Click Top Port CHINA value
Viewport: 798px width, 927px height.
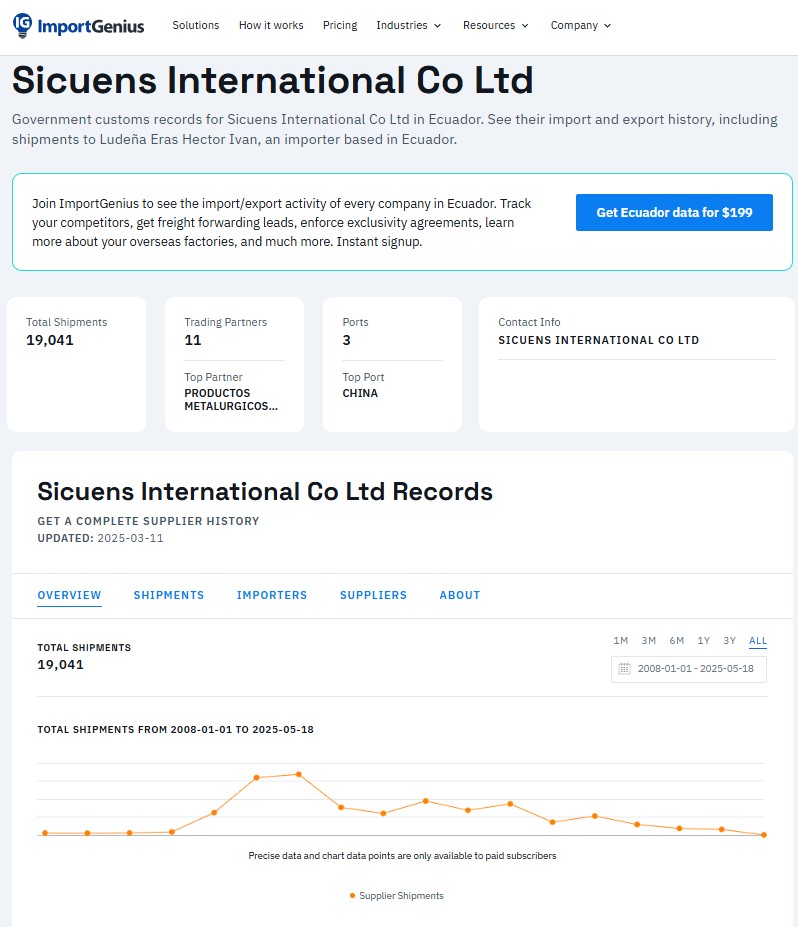[x=360, y=393]
